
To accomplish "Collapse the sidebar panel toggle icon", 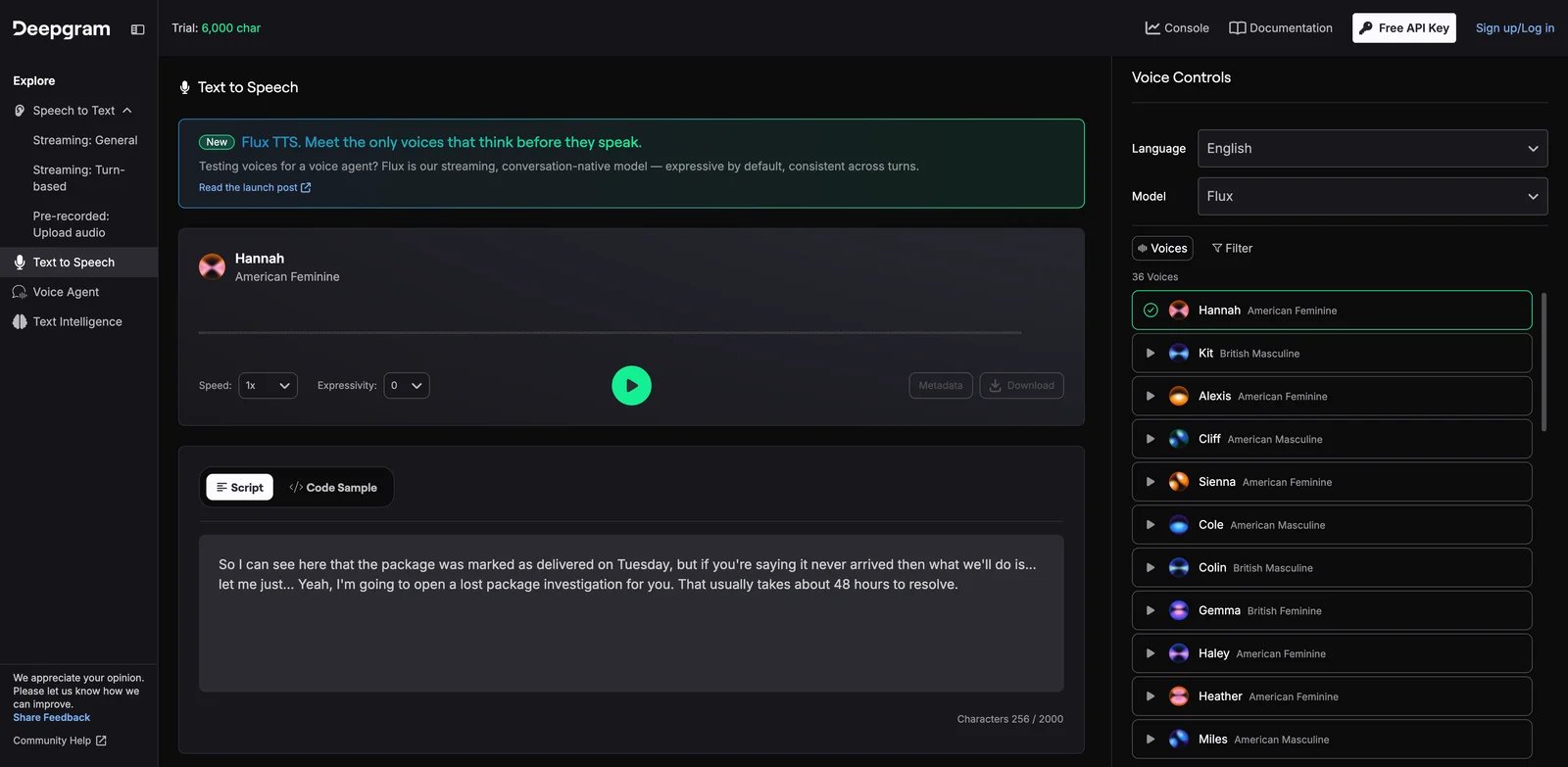I will 138,29.
